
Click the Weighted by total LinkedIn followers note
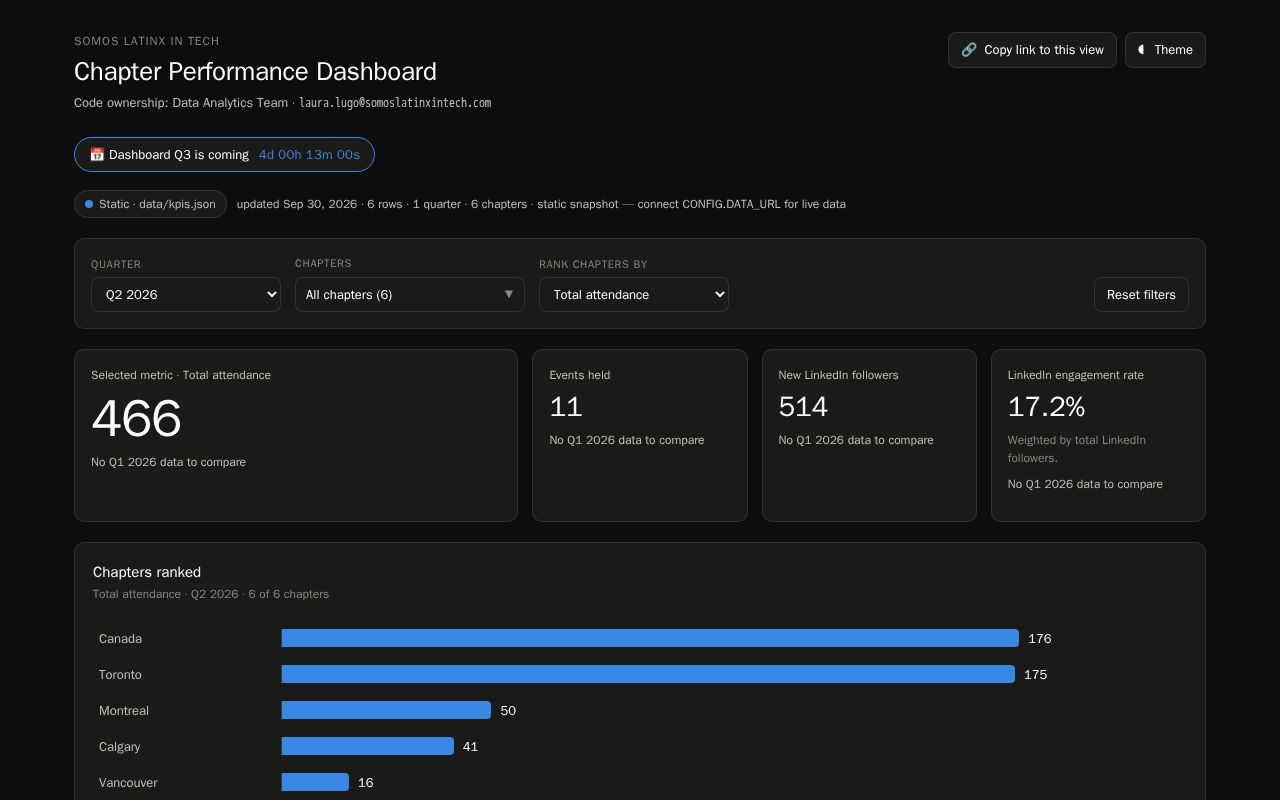click(1077, 449)
